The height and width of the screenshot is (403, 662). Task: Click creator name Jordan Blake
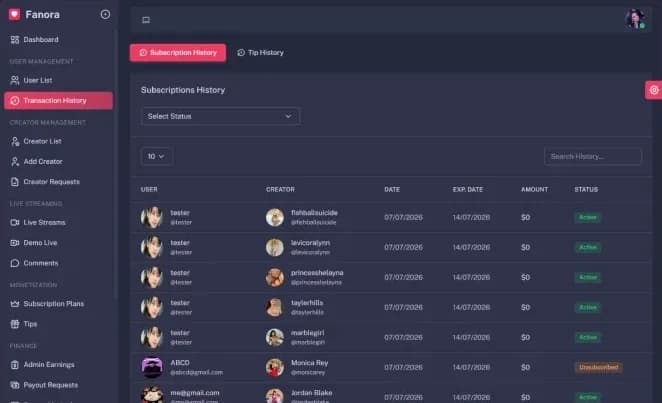click(x=312, y=393)
